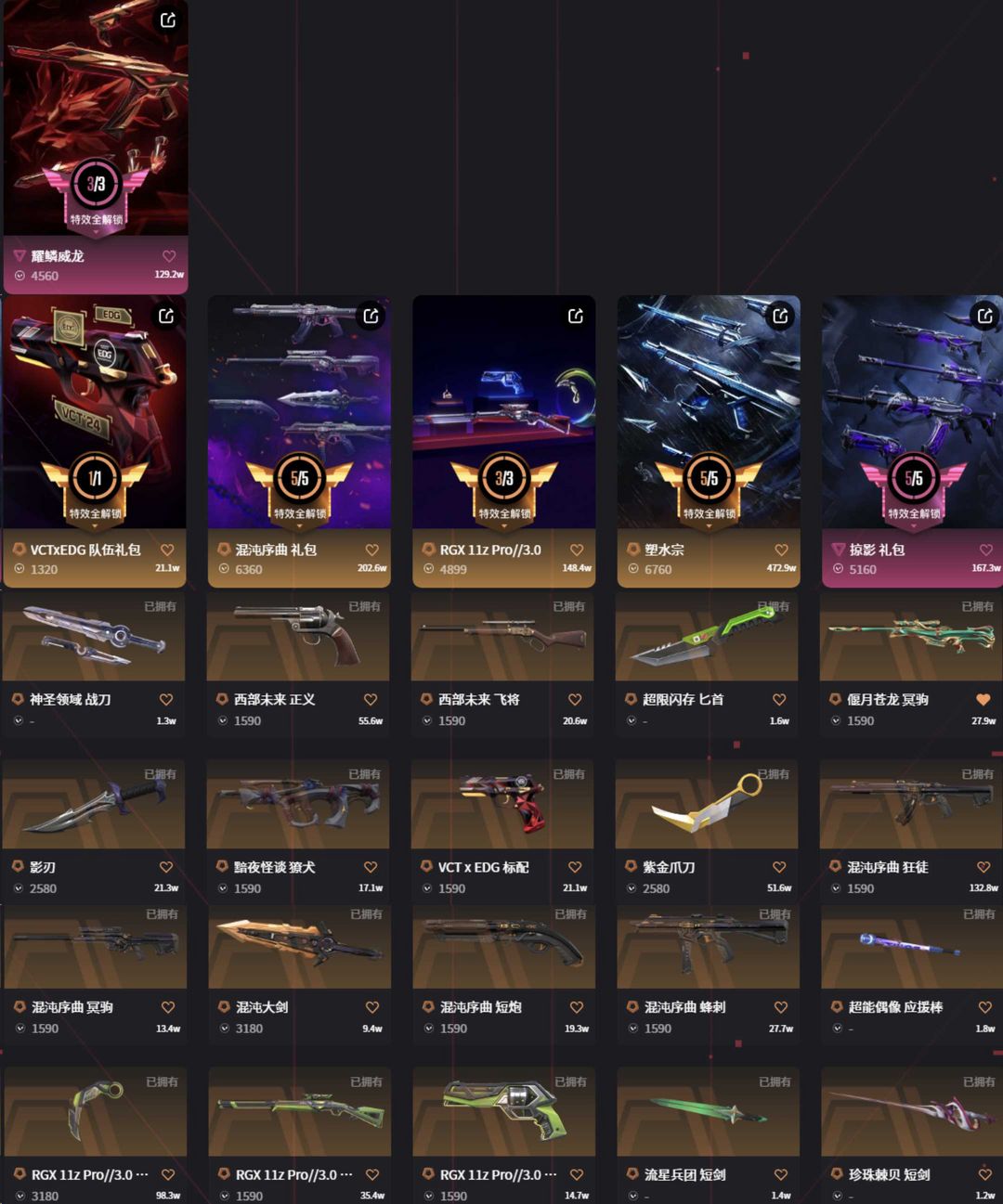The width and height of the screenshot is (1003, 1204).
Task: Share the 耀鳞威龙 bundle card
Action: [x=168, y=19]
